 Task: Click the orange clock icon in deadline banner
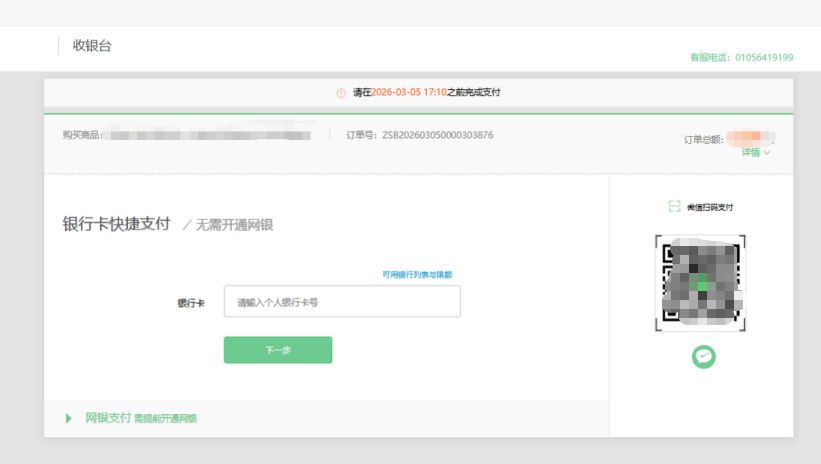pyautogui.click(x=341, y=93)
